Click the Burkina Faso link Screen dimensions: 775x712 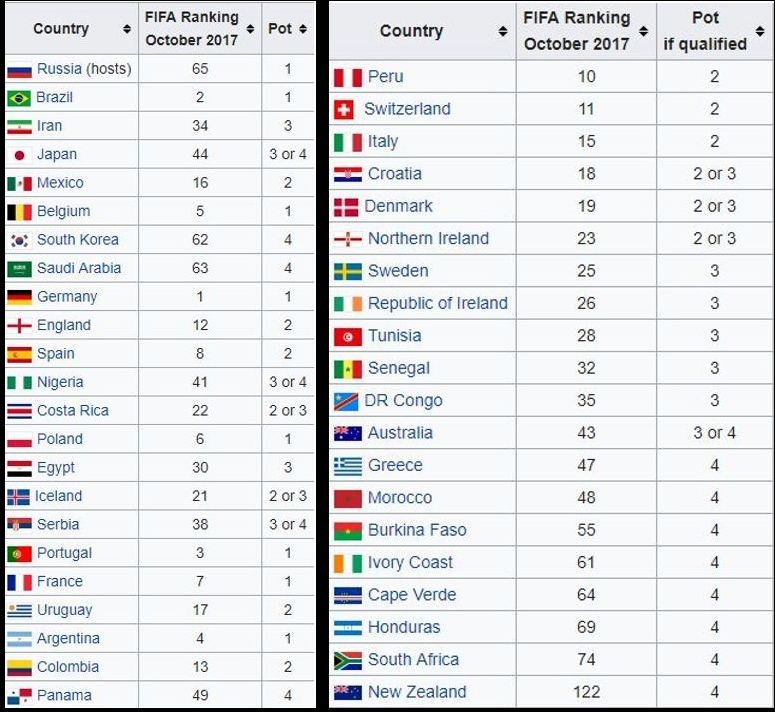[x=417, y=530]
